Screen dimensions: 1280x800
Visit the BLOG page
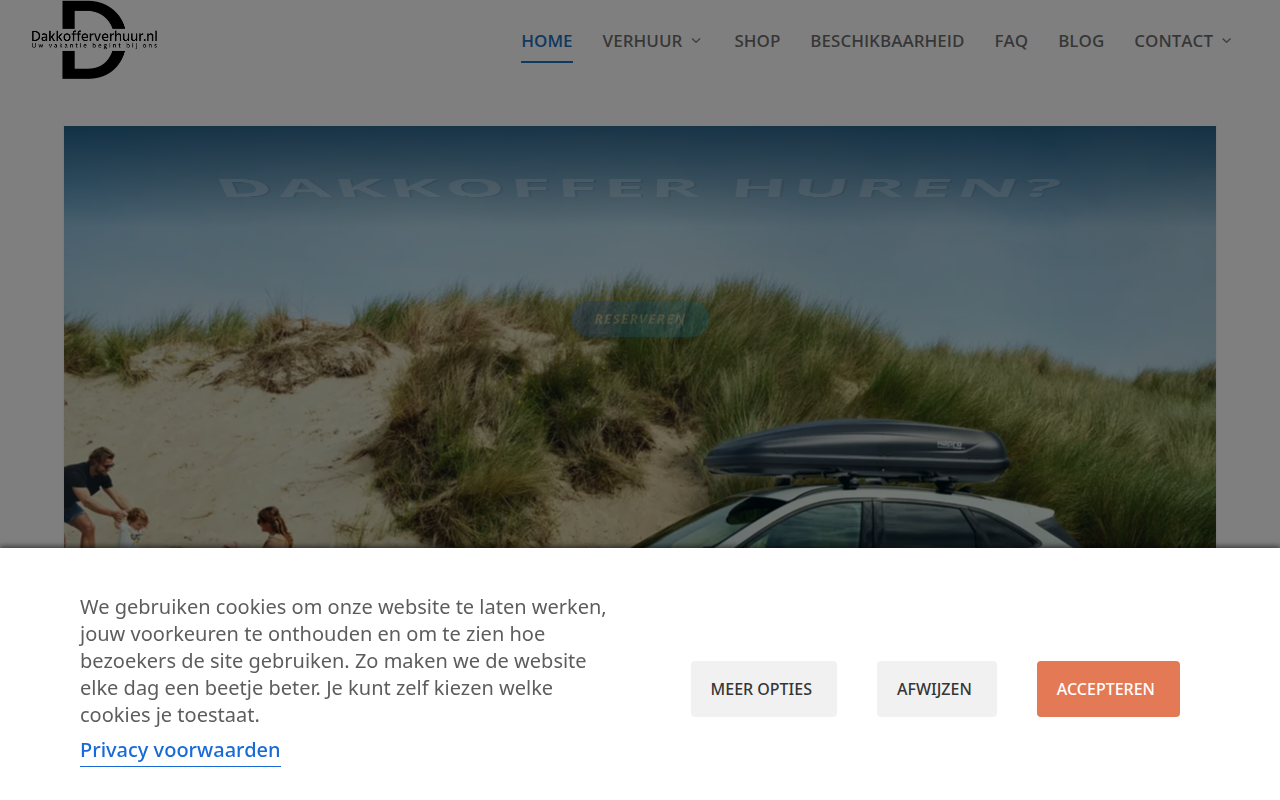pos(1081,41)
